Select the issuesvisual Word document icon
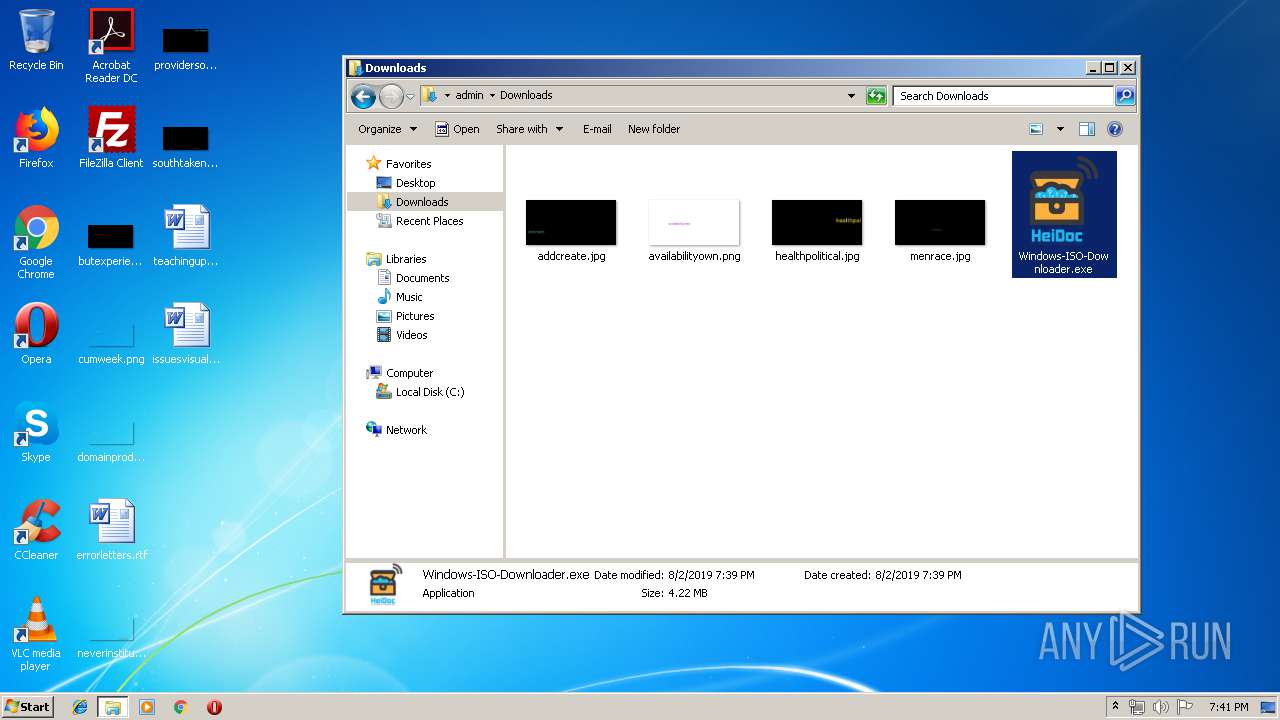This screenshot has height=720, width=1280. click(186, 334)
